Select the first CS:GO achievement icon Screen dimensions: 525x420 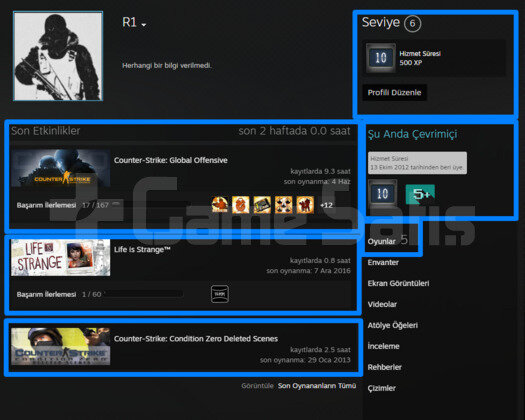(220, 205)
